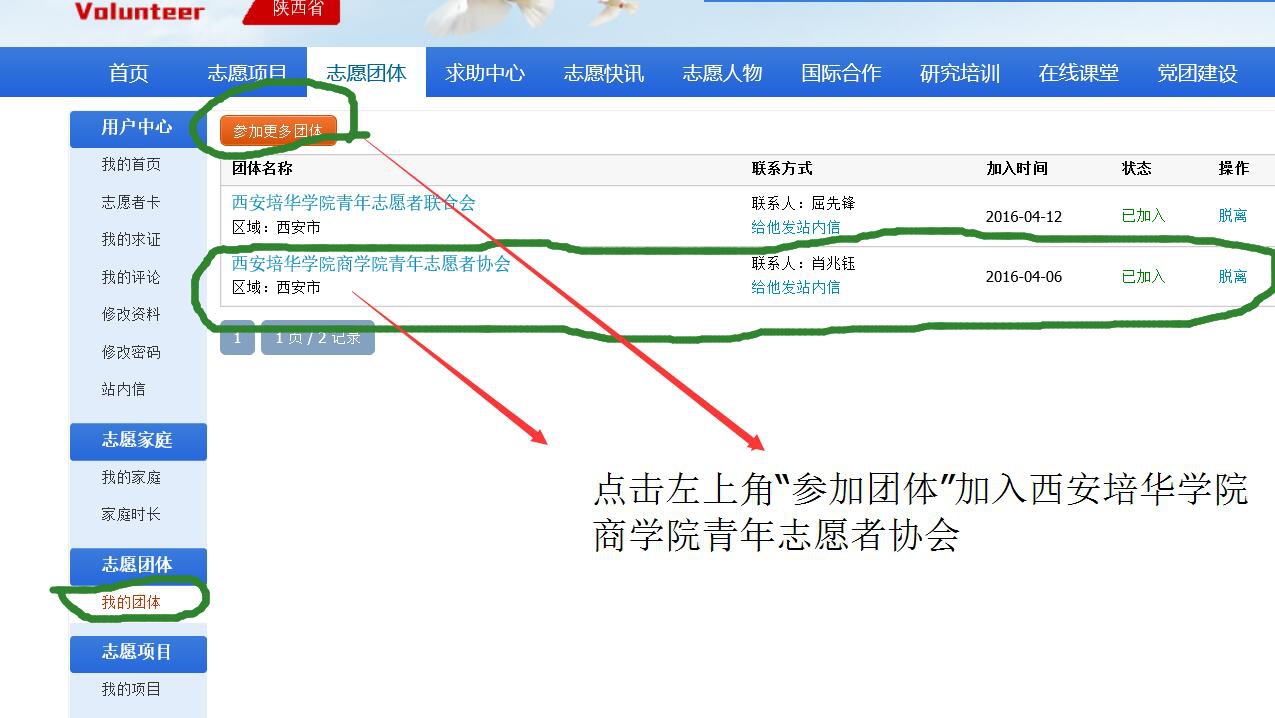Open 站内信 in user center
The height and width of the screenshot is (718, 1275).
click(x=123, y=389)
